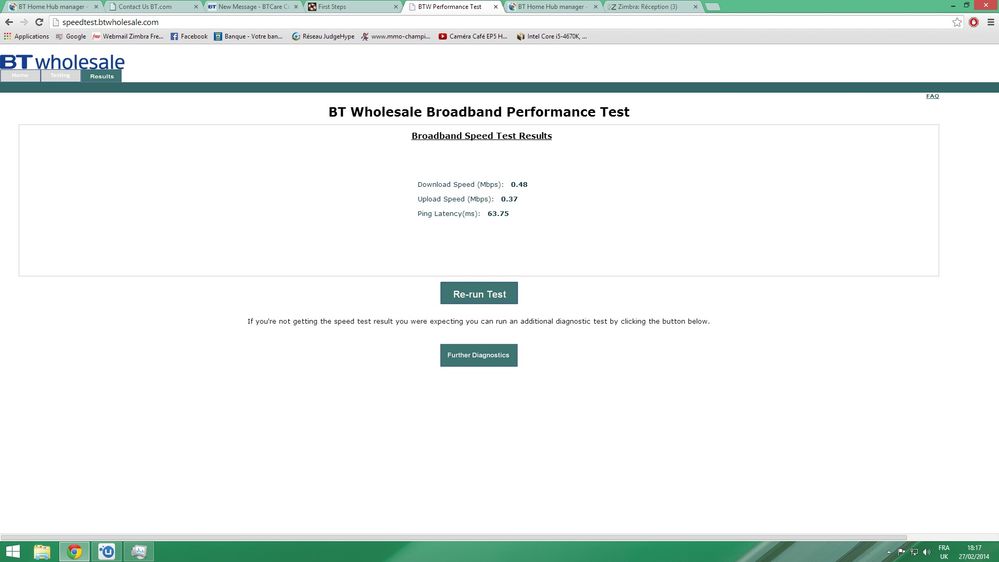Switch to second BT Home Hub manager tab
The height and width of the screenshot is (562, 999).
click(550, 6)
